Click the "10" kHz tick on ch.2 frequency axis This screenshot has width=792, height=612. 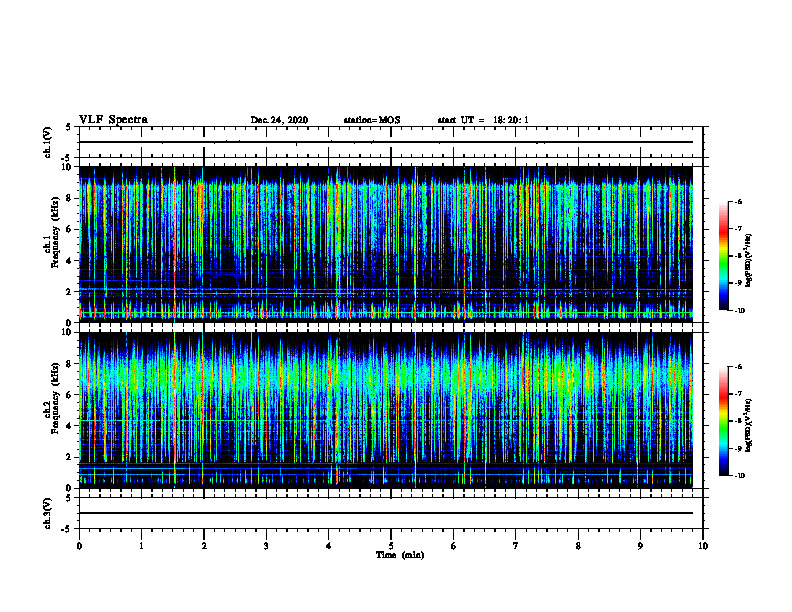pos(69,332)
